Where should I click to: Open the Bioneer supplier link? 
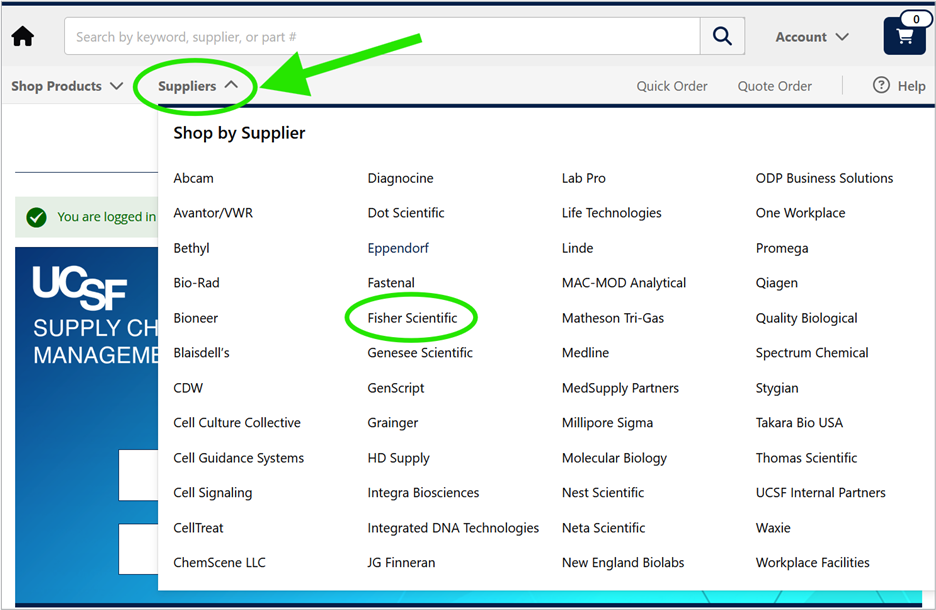point(196,318)
